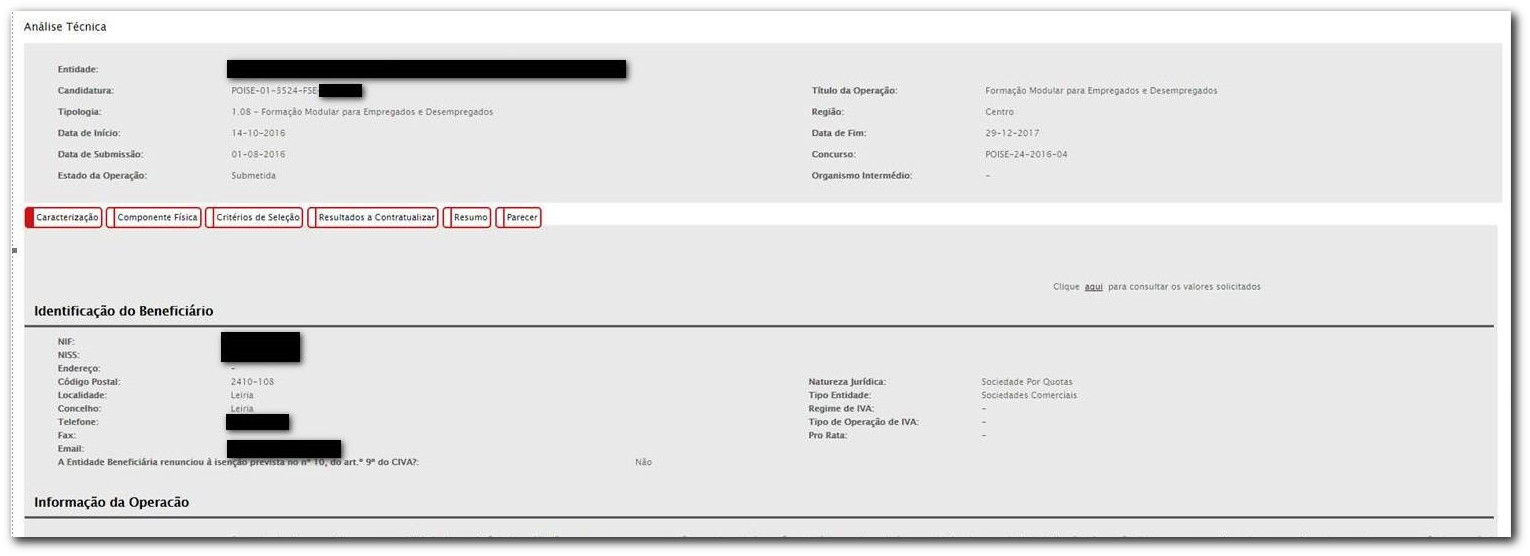
Task: Select the Critérios de Seleção tab
Action: click(257, 217)
